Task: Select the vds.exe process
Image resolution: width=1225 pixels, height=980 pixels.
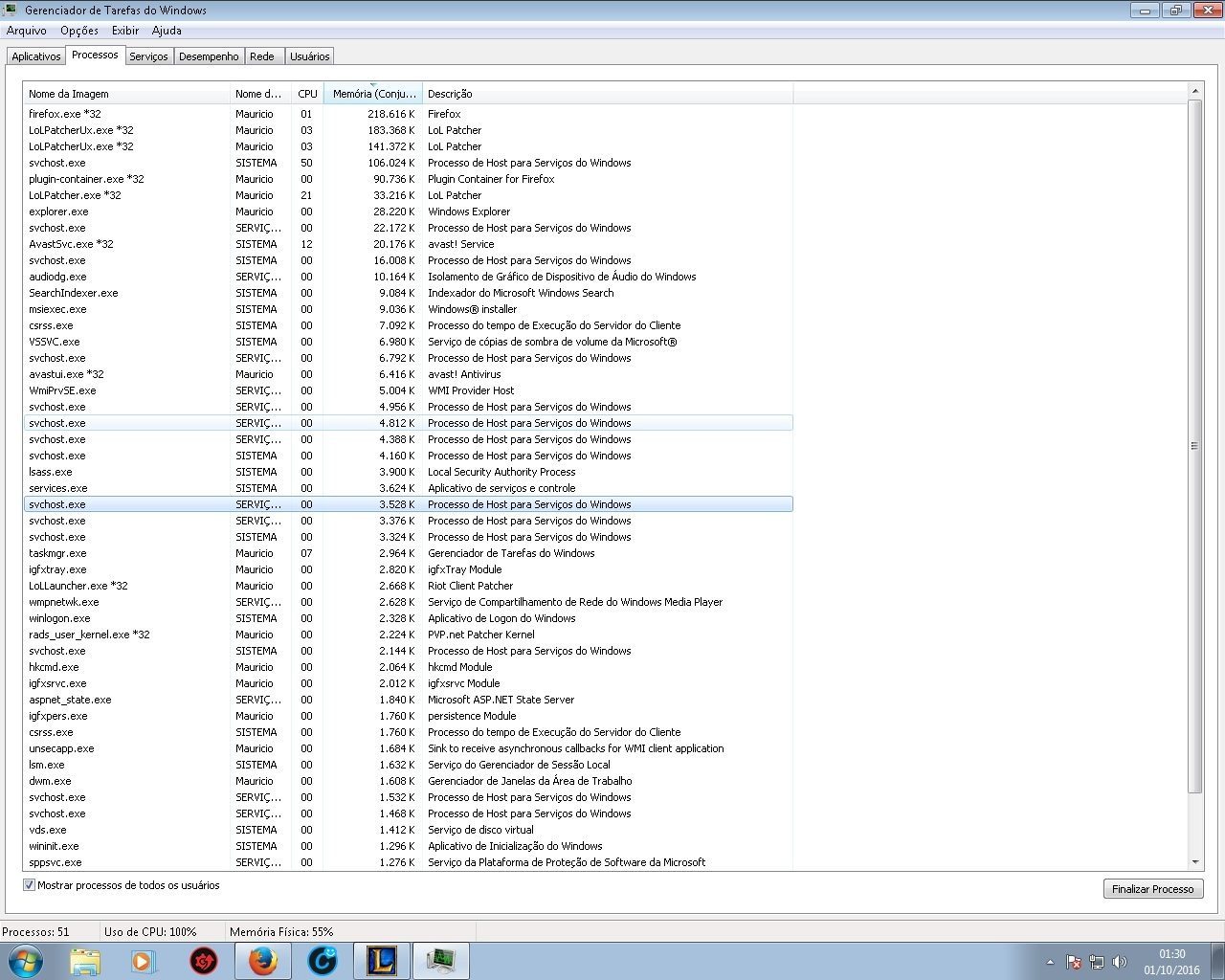Action: coord(409,830)
